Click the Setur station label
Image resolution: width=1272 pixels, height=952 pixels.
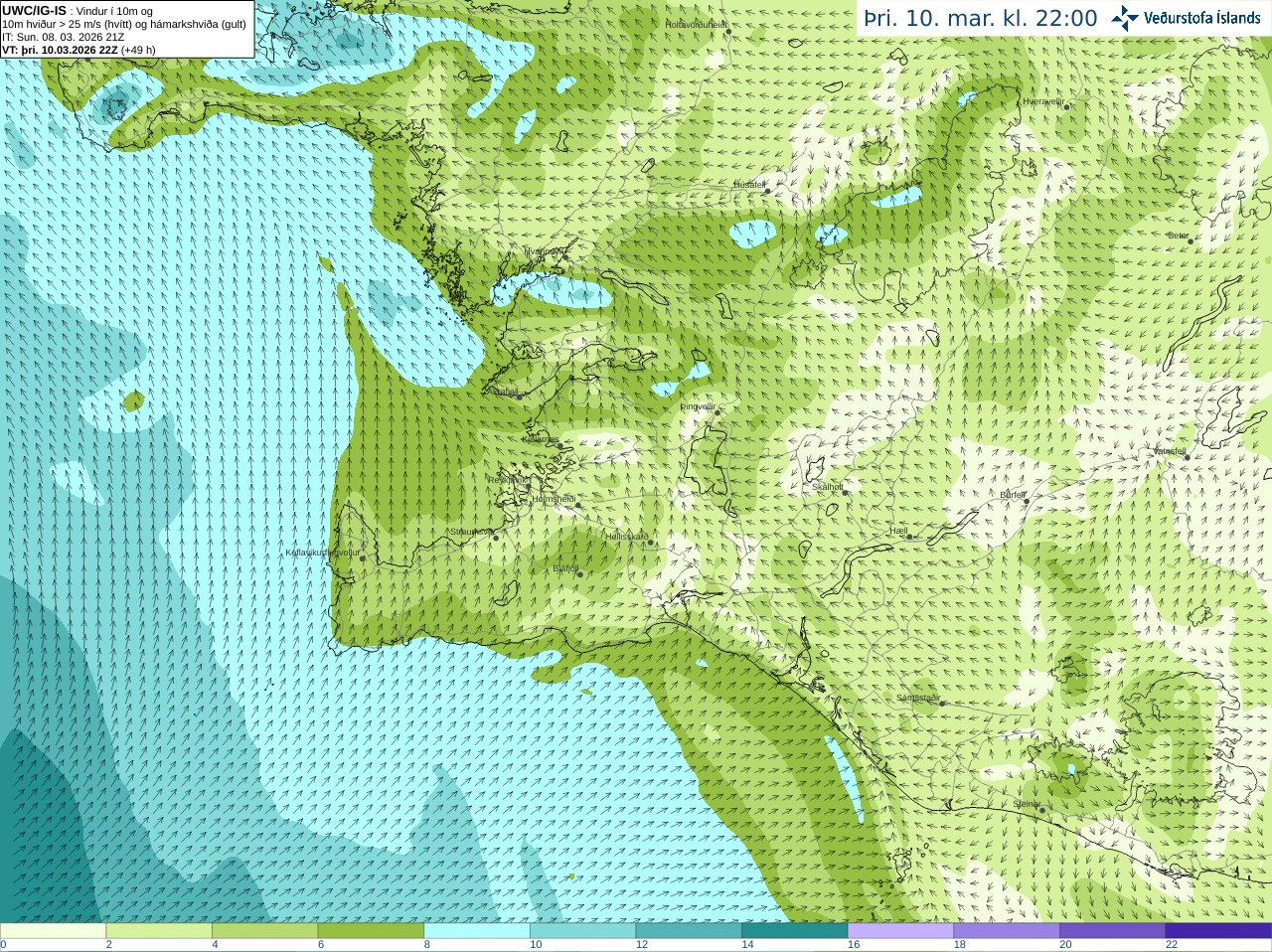tap(1179, 236)
